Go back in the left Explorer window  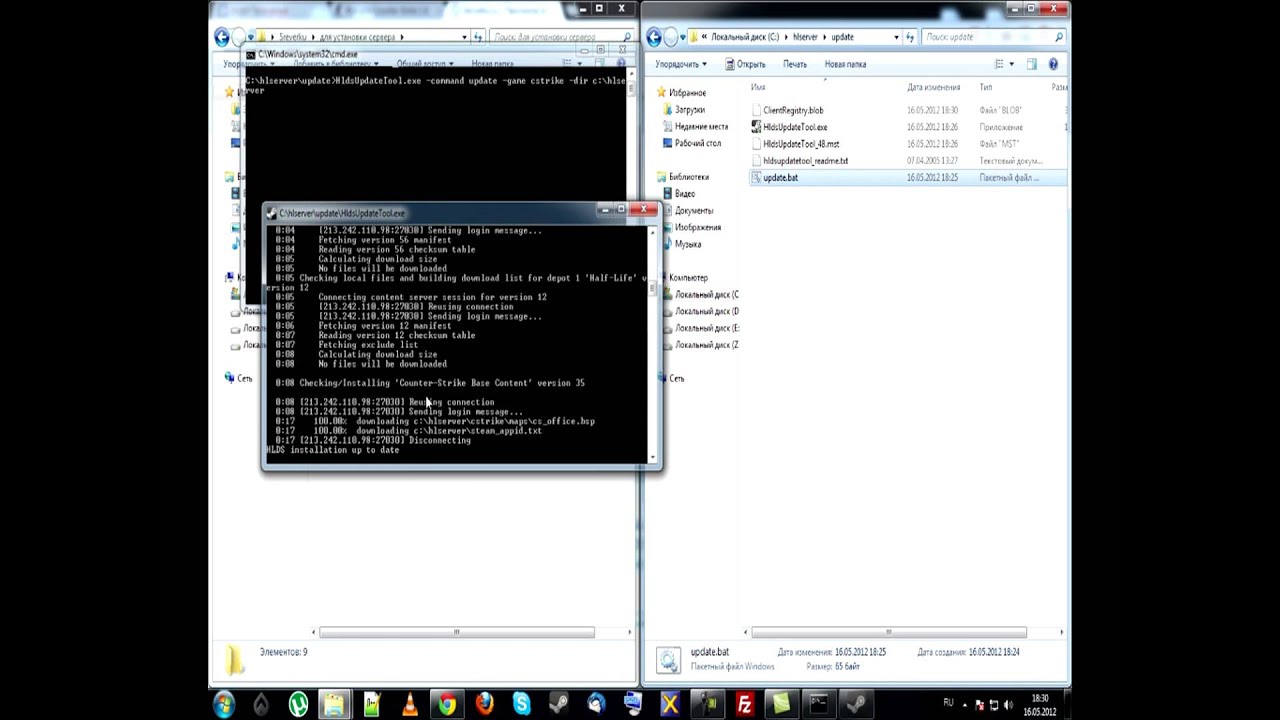coord(222,37)
